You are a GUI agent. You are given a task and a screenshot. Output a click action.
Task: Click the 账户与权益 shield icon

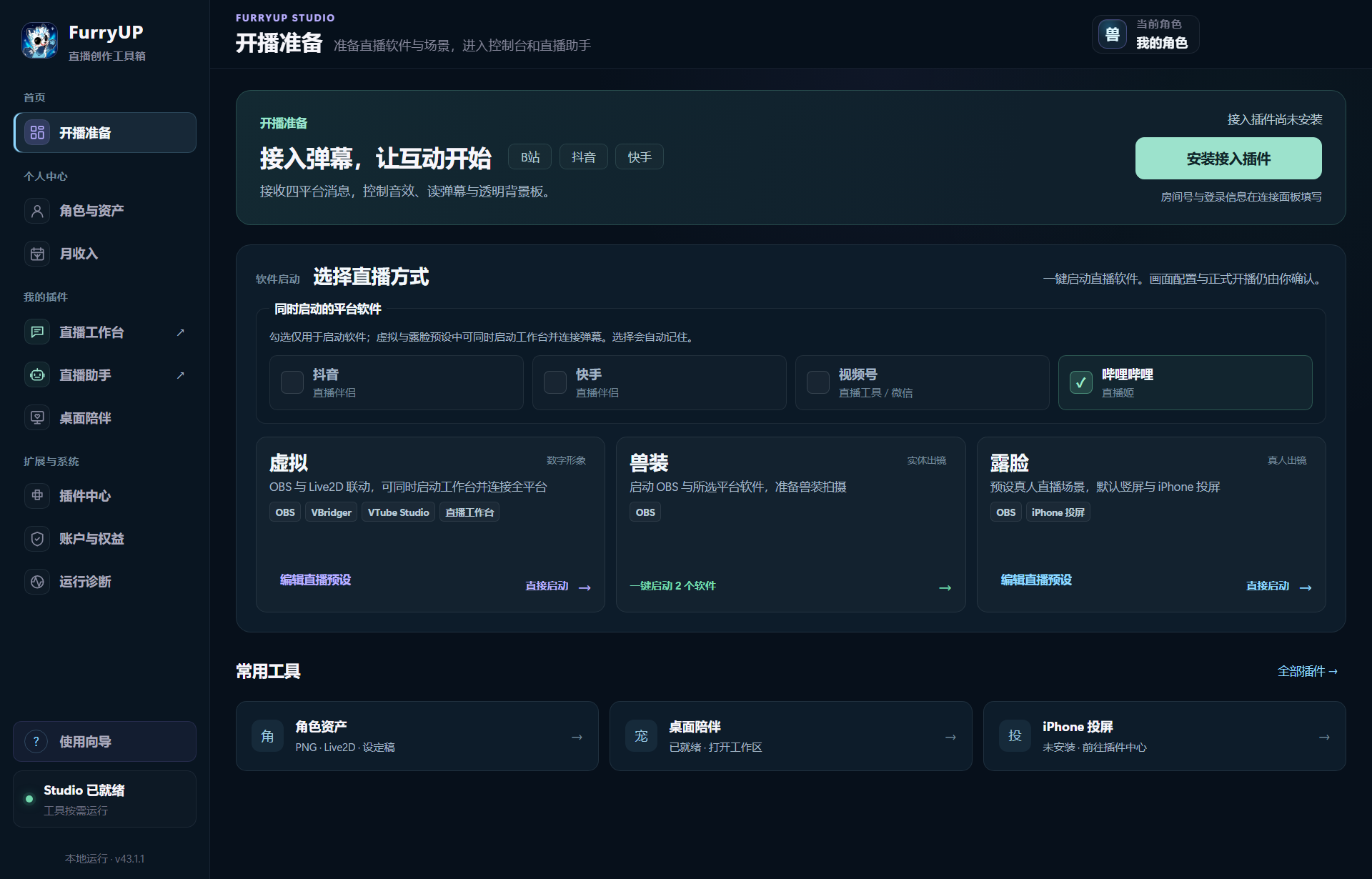coord(37,539)
